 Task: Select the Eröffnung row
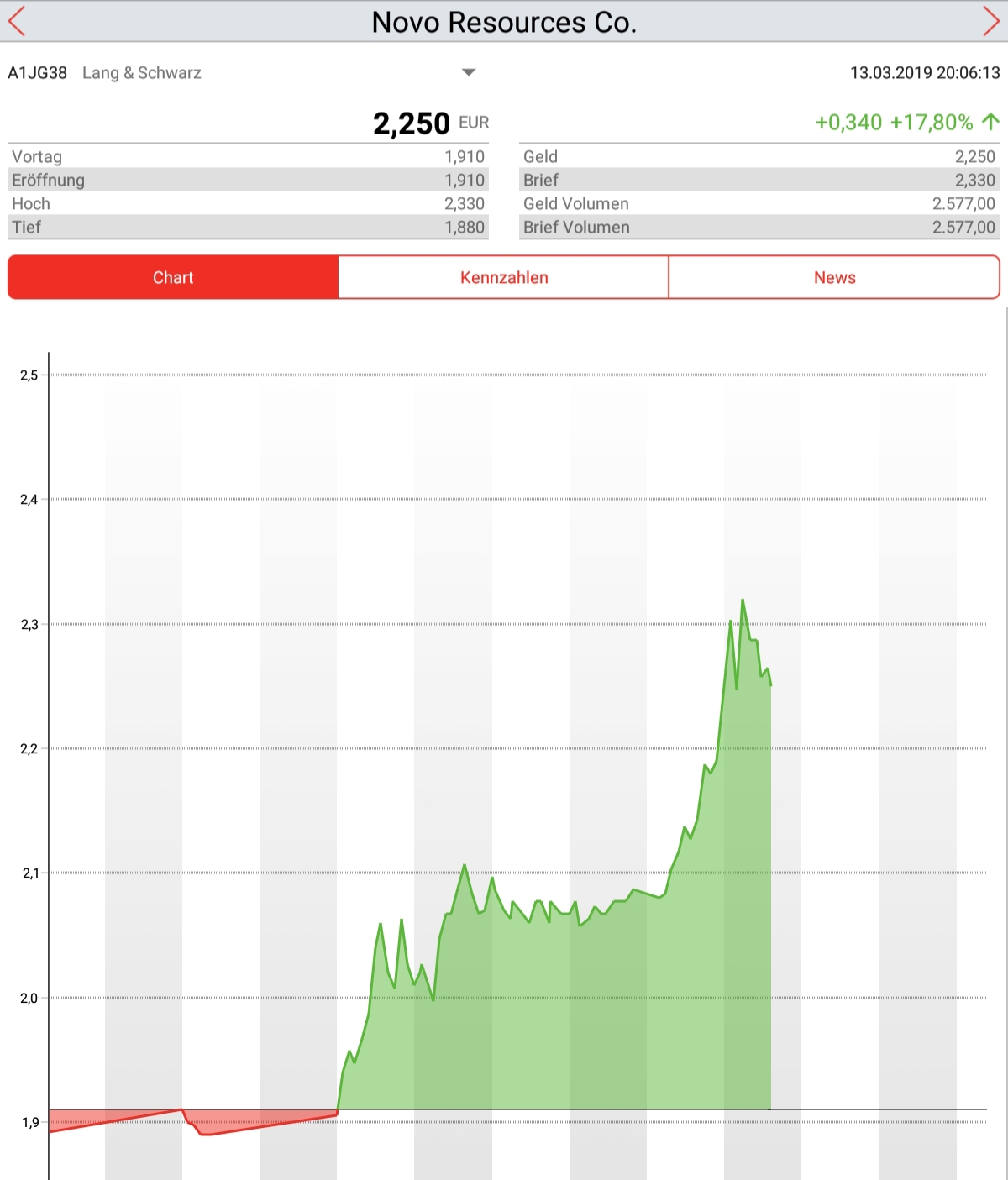(x=248, y=181)
